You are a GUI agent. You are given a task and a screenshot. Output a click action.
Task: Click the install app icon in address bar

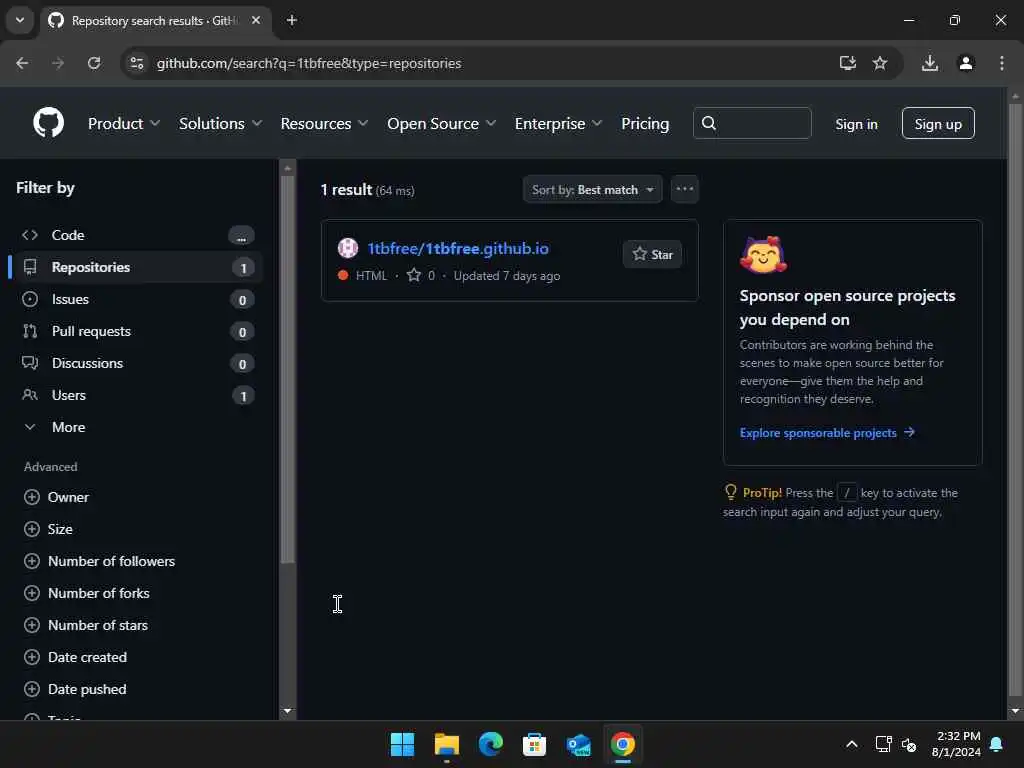pos(847,63)
